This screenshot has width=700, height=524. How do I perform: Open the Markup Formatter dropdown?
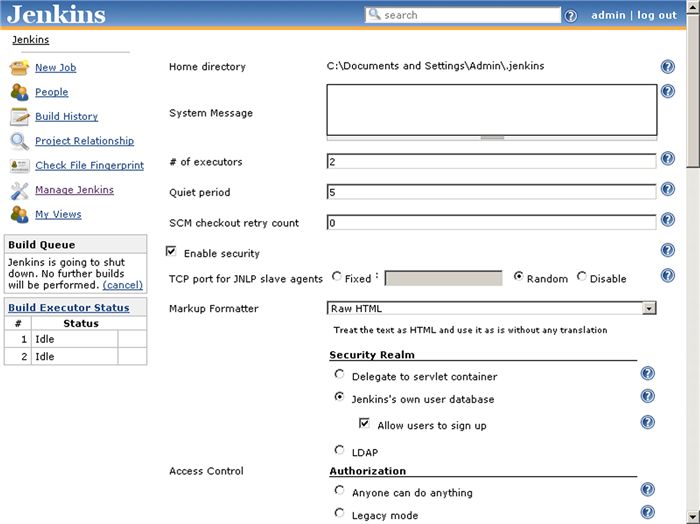click(x=649, y=308)
